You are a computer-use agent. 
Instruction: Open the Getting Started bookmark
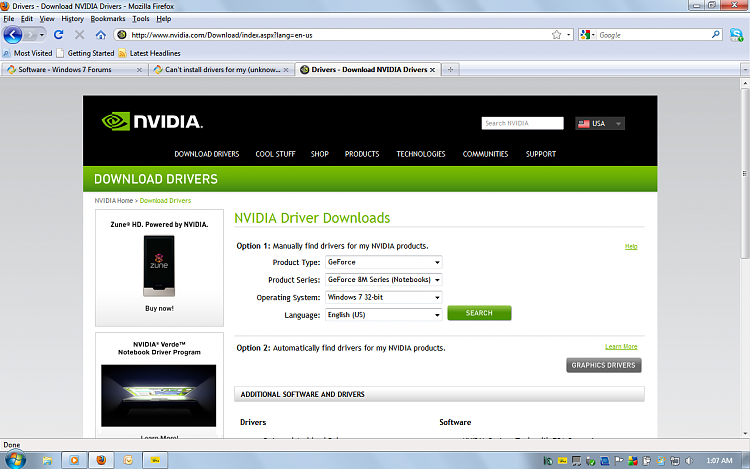click(x=85, y=53)
